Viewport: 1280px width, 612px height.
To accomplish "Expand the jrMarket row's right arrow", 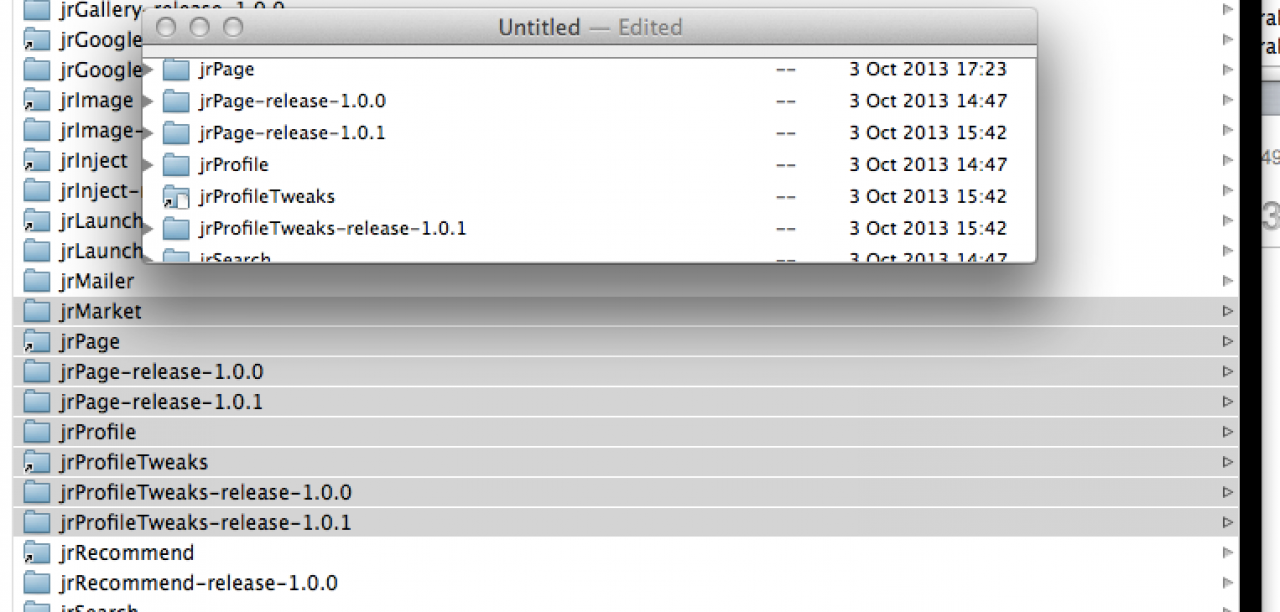I will (x=1228, y=311).
